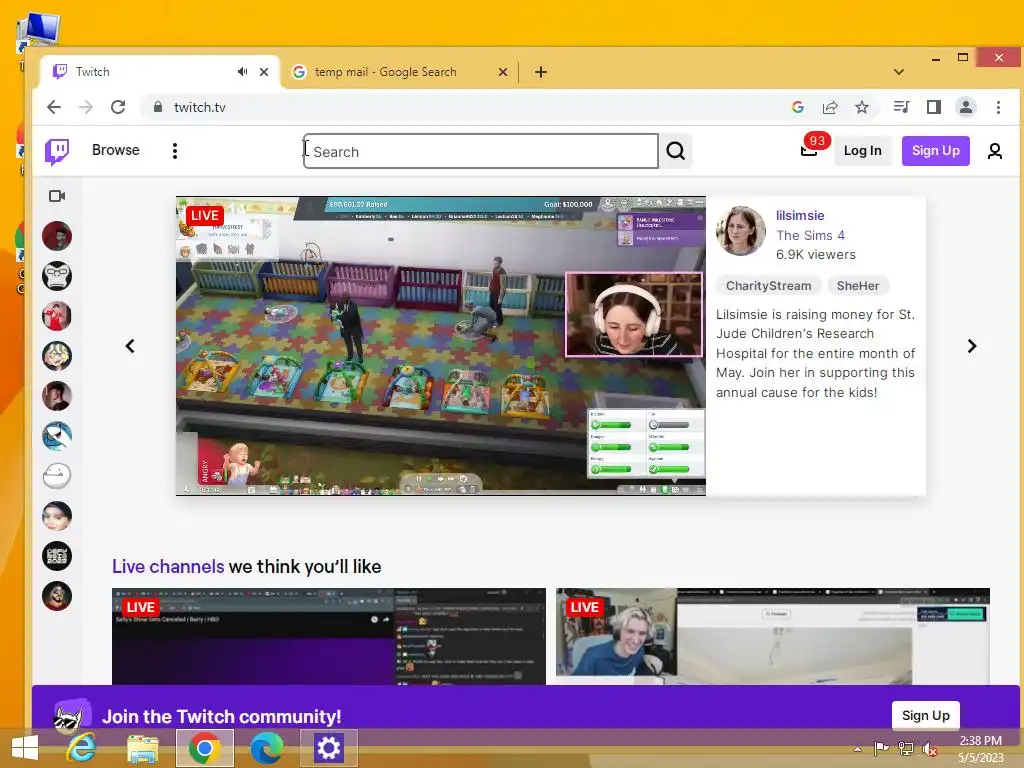The height and width of the screenshot is (768, 1024).
Task: Click the featured lilsimsie live stream video
Action: click(441, 346)
